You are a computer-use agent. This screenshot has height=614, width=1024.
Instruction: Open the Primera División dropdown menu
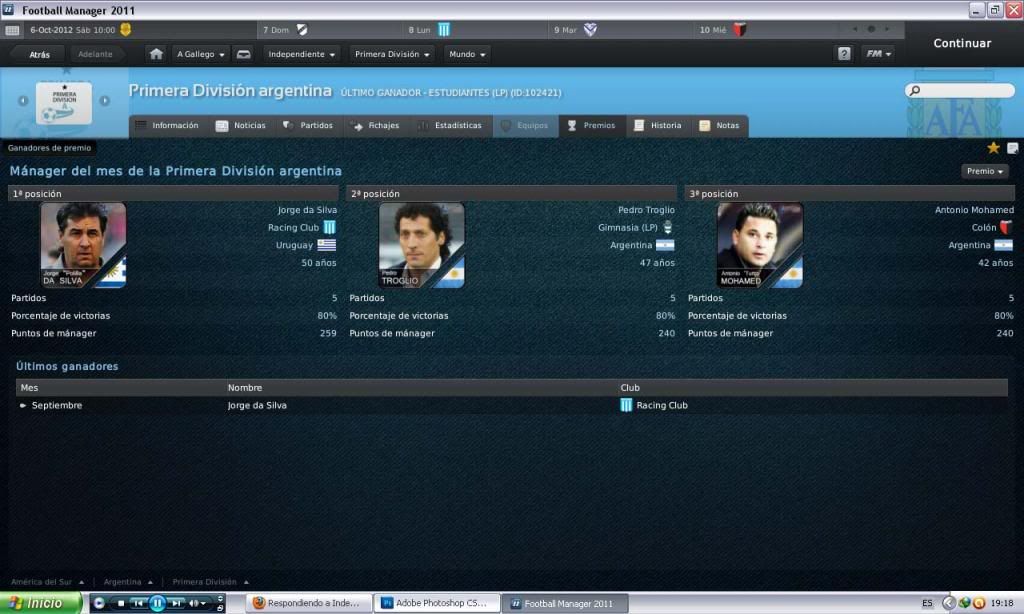coord(392,54)
